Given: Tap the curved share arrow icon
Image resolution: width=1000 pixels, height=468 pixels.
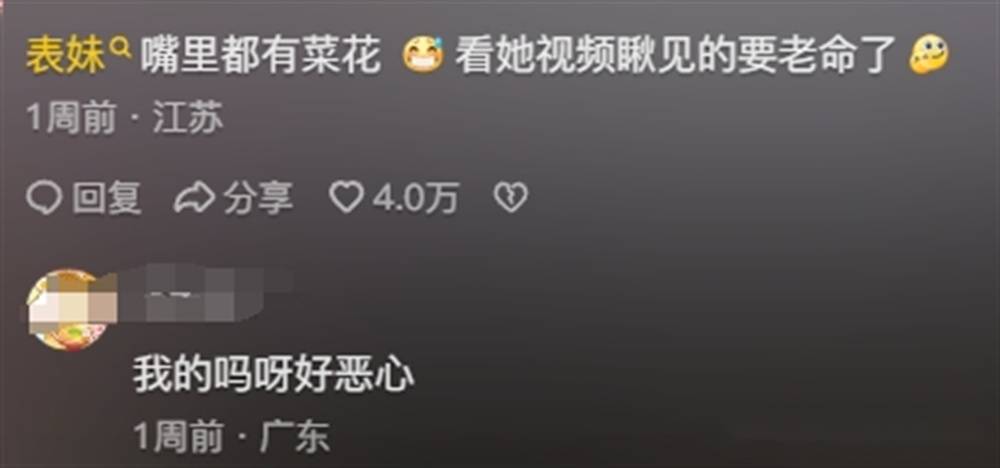Looking at the screenshot, I should (195, 198).
